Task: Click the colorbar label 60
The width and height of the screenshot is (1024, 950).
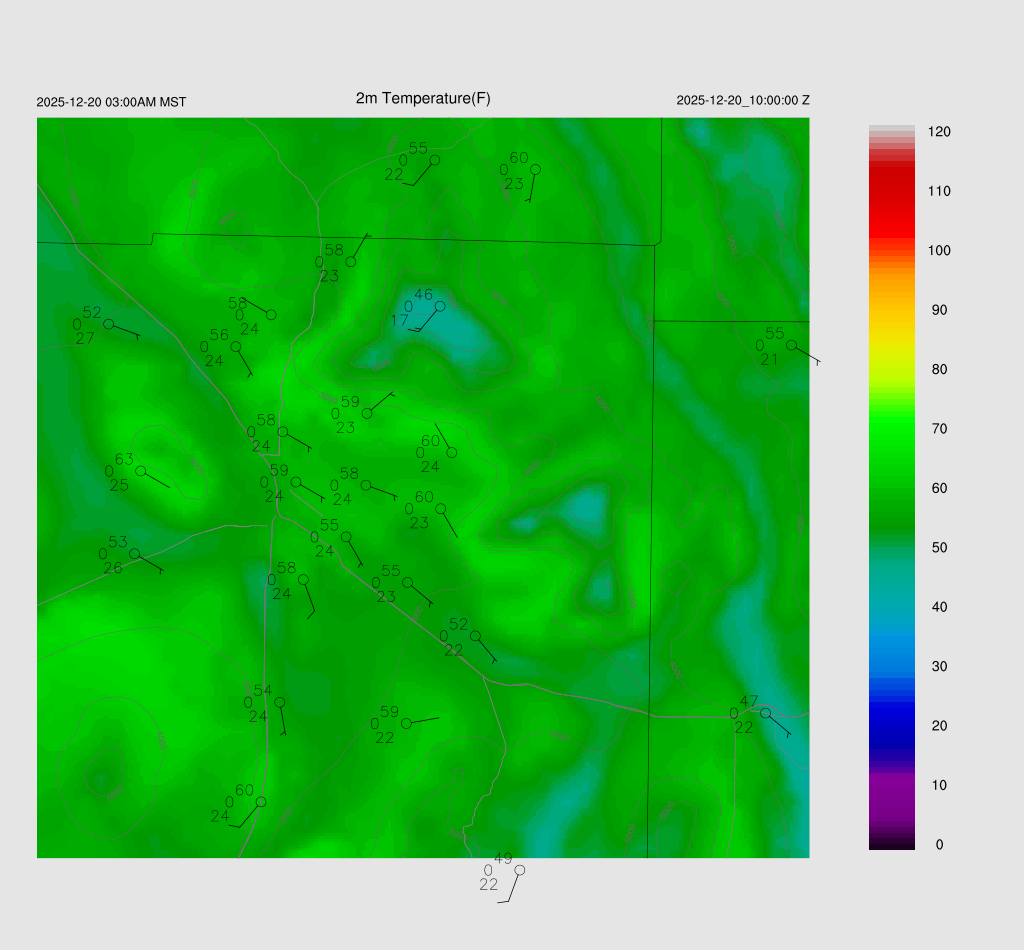Action: 939,488
